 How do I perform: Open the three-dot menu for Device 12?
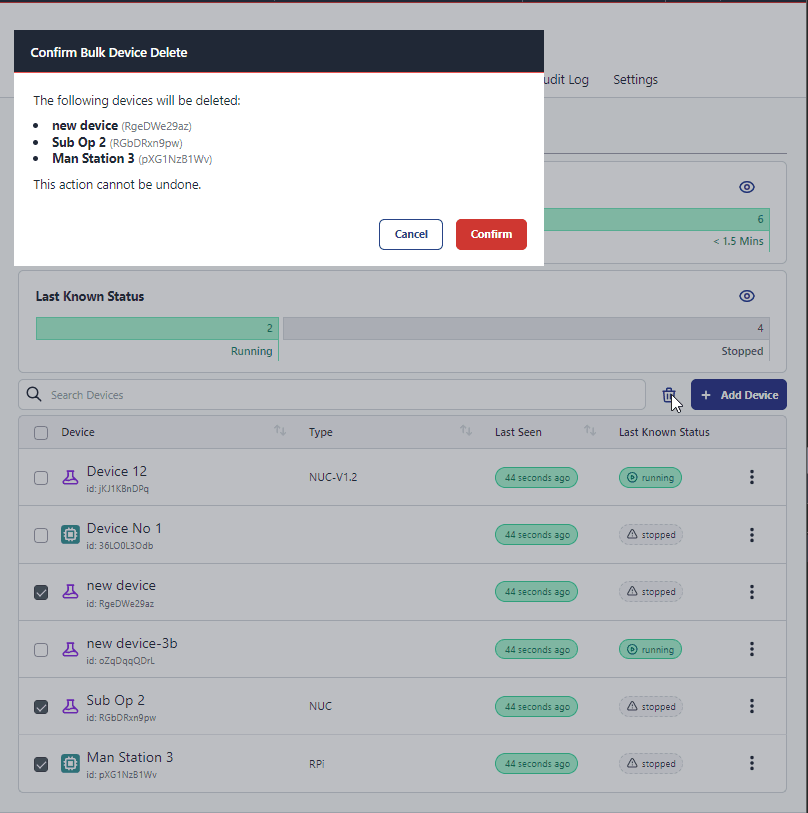pos(751,477)
